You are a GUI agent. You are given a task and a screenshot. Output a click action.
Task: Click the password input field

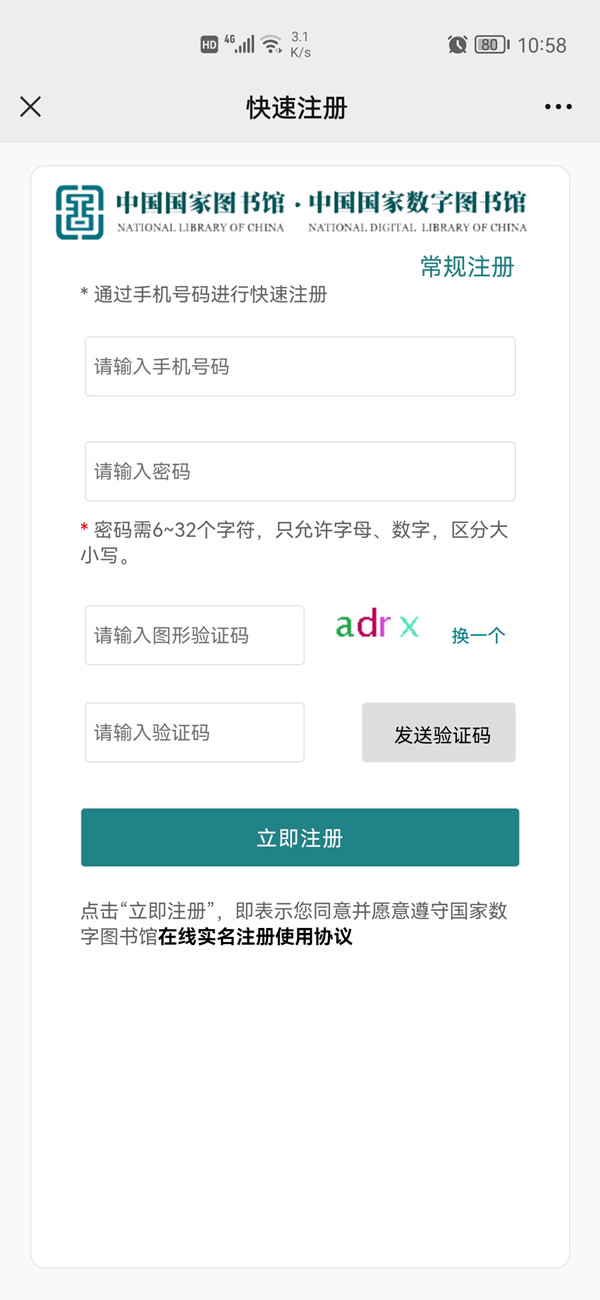[299, 471]
